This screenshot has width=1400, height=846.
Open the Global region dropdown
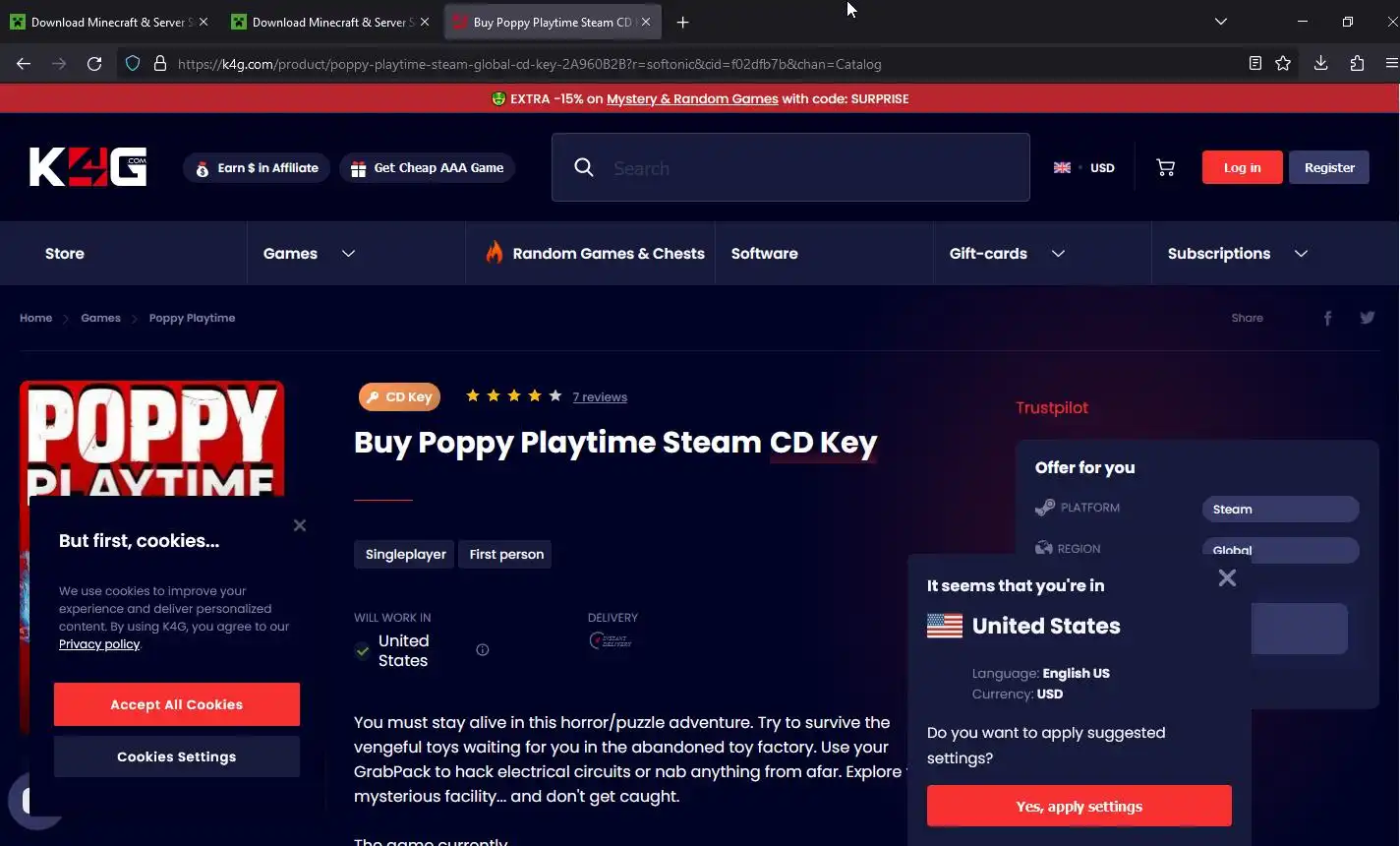point(1280,550)
